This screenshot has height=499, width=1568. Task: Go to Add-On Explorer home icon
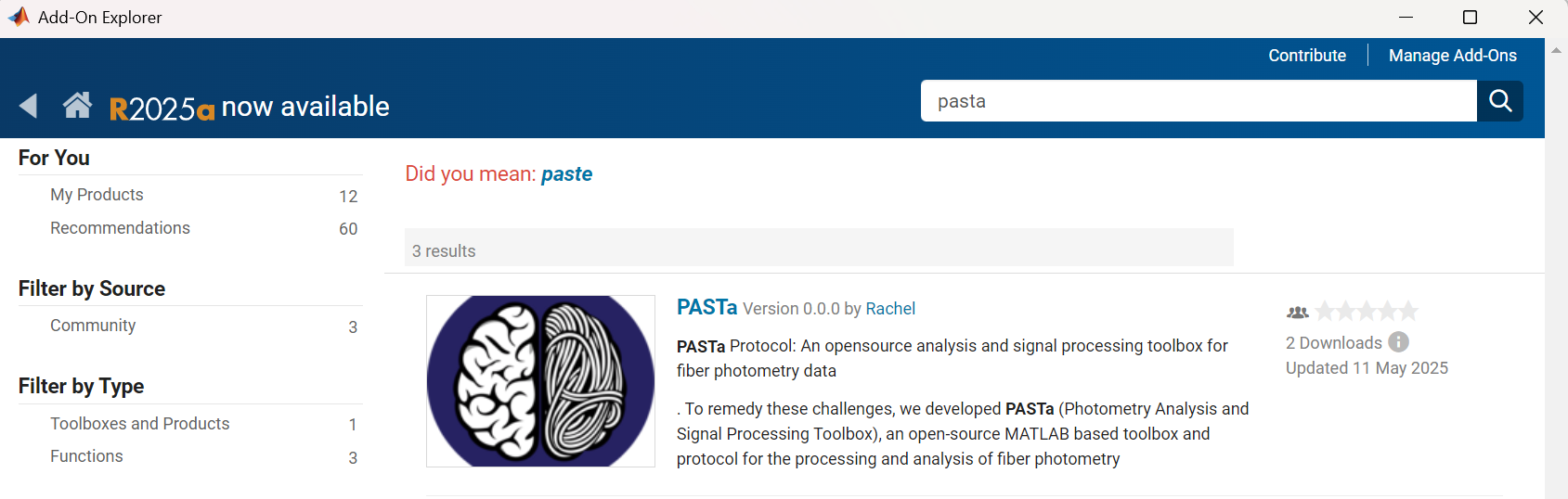77,106
